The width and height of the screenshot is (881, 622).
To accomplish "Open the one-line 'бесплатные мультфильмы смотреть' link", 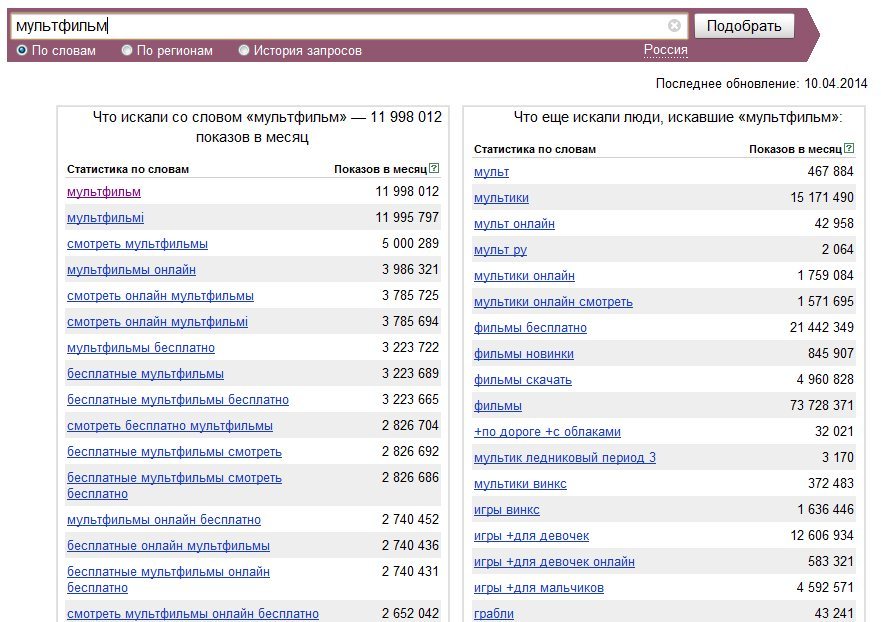I will [x=174, y=452].
